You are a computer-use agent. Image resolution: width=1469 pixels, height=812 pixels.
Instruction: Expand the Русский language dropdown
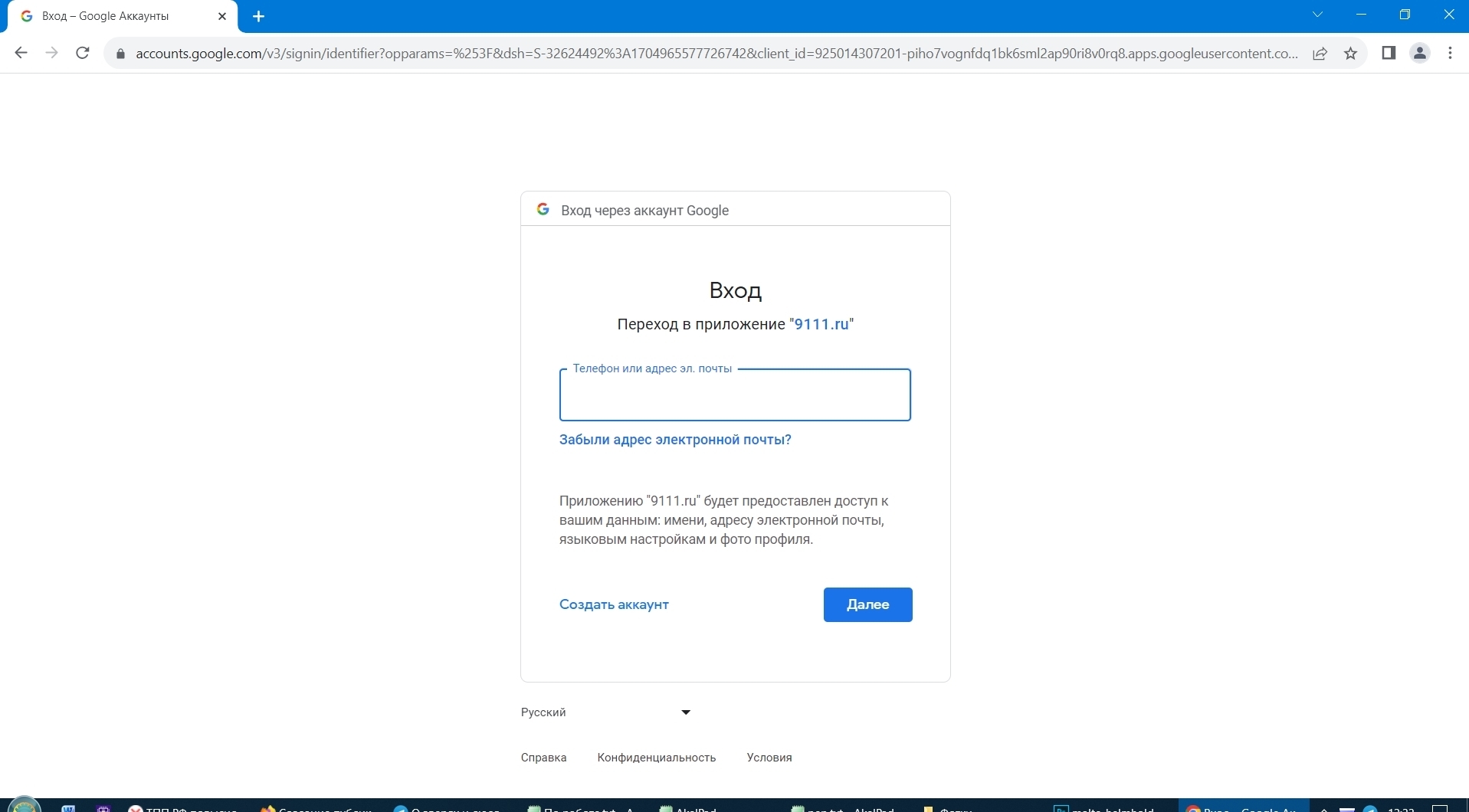[605, 712]
